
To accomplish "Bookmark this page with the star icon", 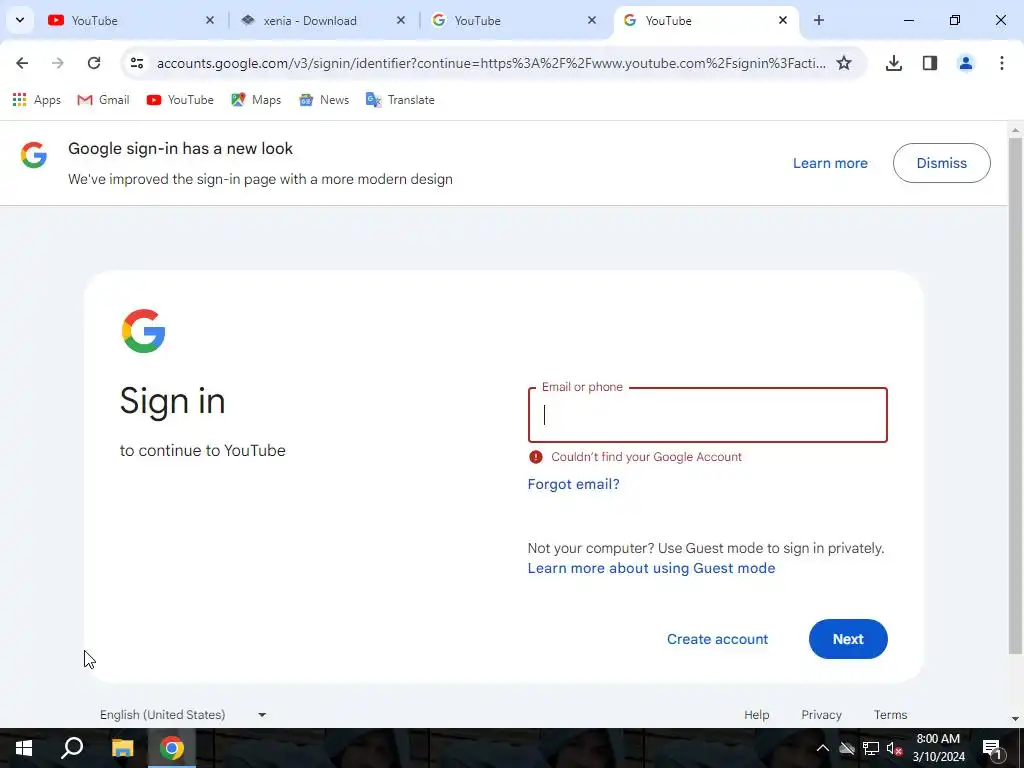I will (844, 63).
